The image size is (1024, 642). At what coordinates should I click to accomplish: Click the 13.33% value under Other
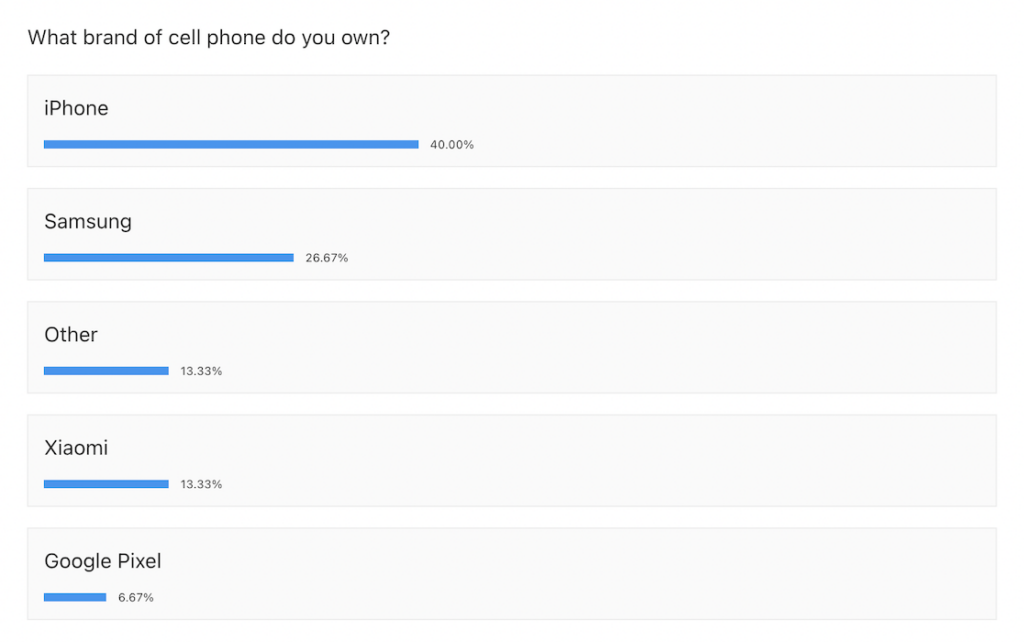point(201,371)
